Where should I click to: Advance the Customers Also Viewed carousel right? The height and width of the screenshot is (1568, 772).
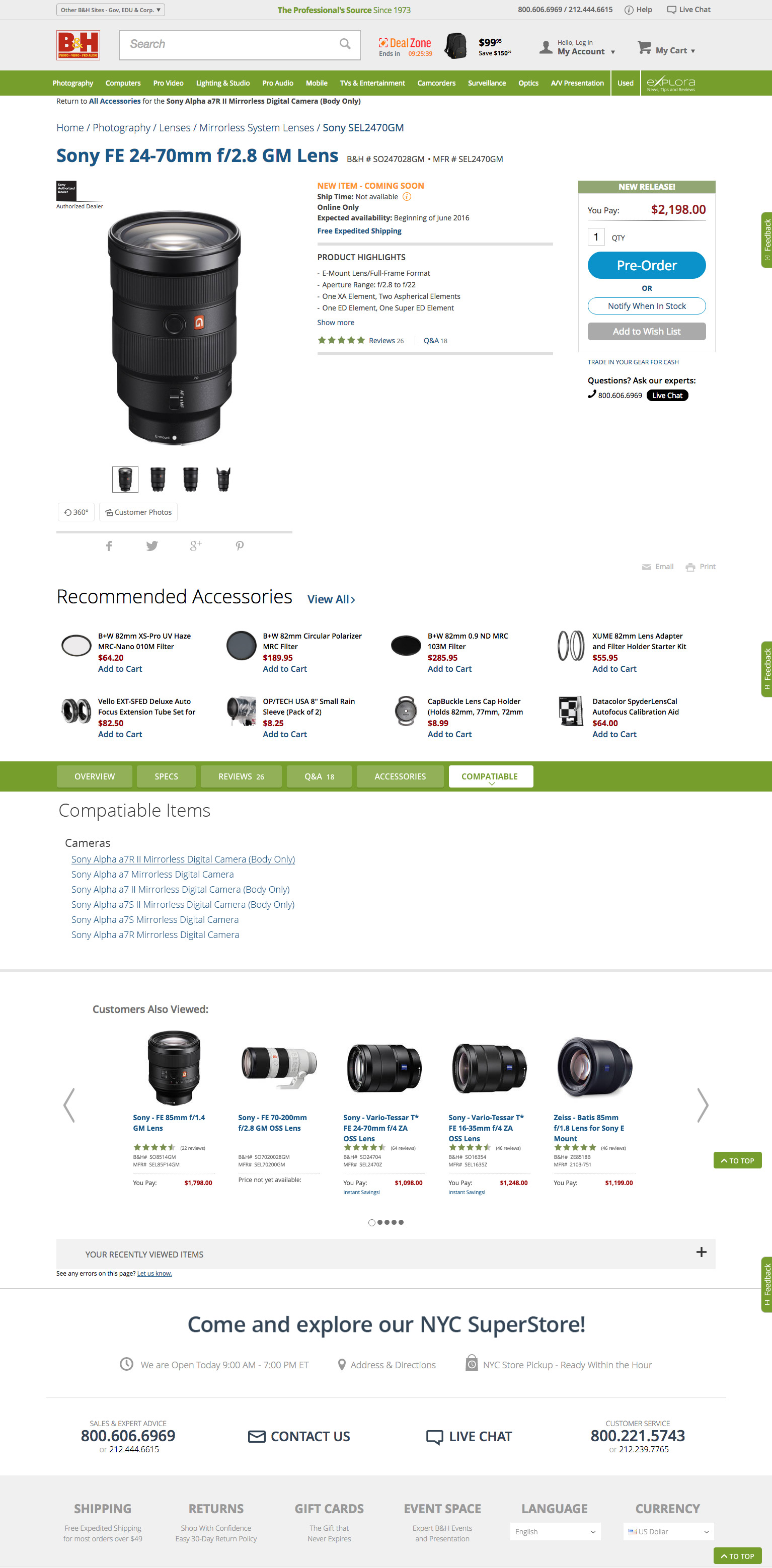[703, 1105]
